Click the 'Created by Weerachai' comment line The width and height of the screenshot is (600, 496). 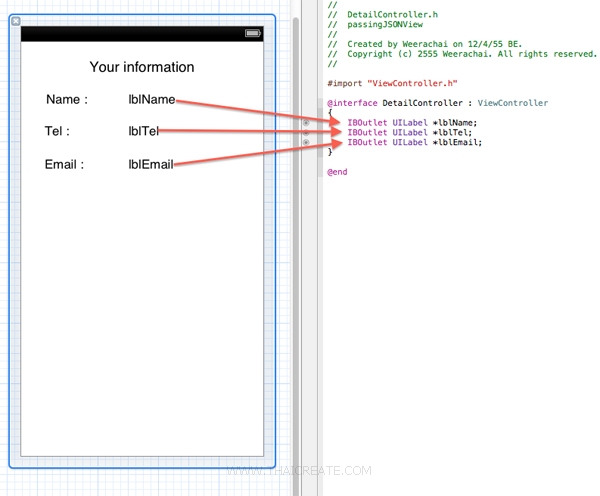click(425, 44)
